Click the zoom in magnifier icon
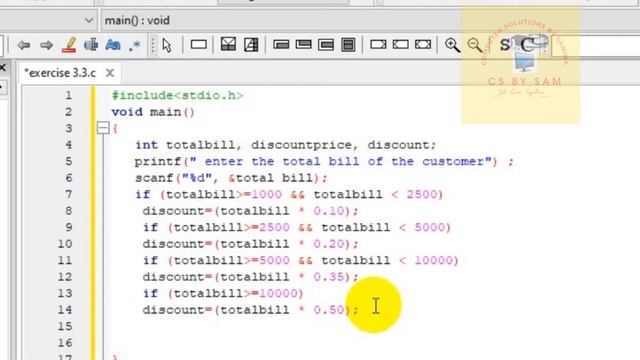 [452, 45]
